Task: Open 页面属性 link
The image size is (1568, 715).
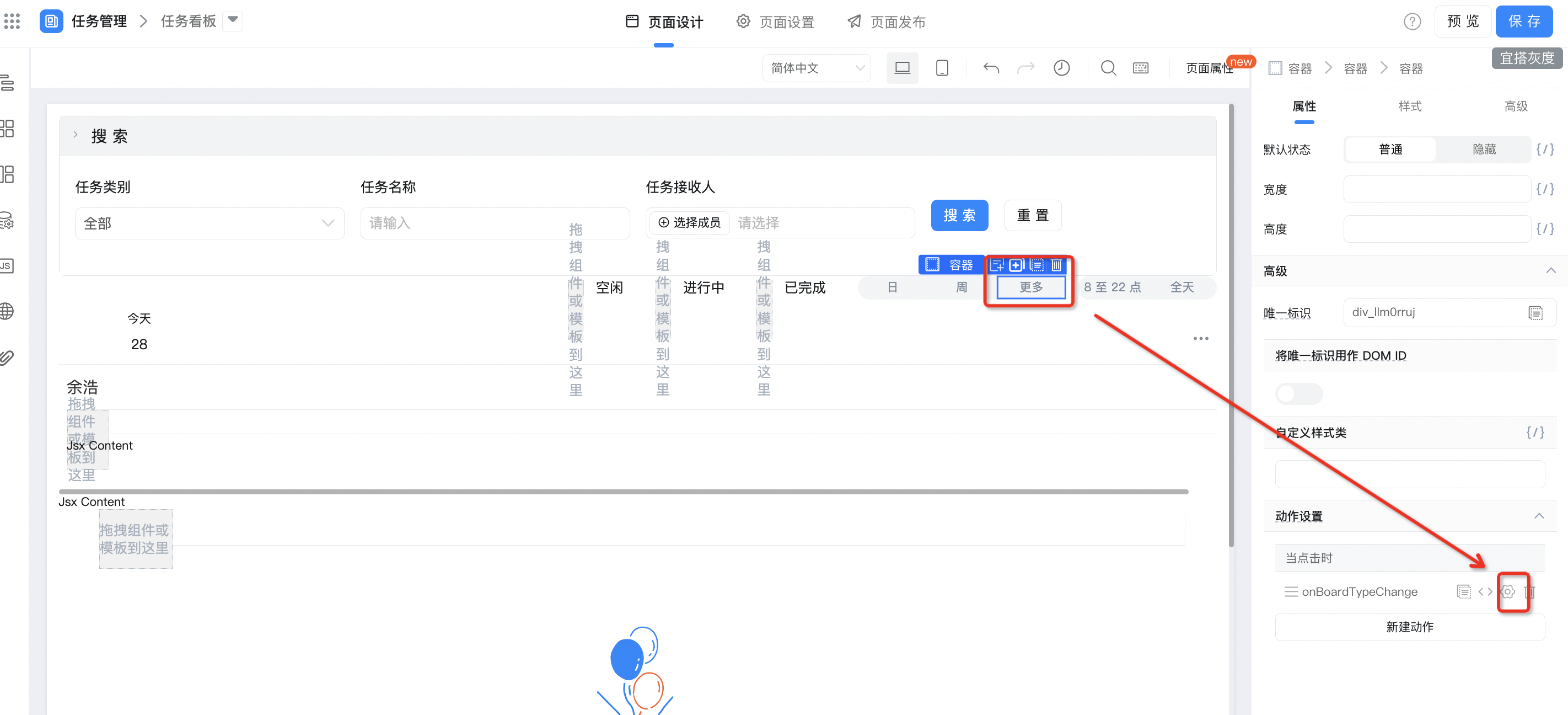Action: coord(1209,68)
